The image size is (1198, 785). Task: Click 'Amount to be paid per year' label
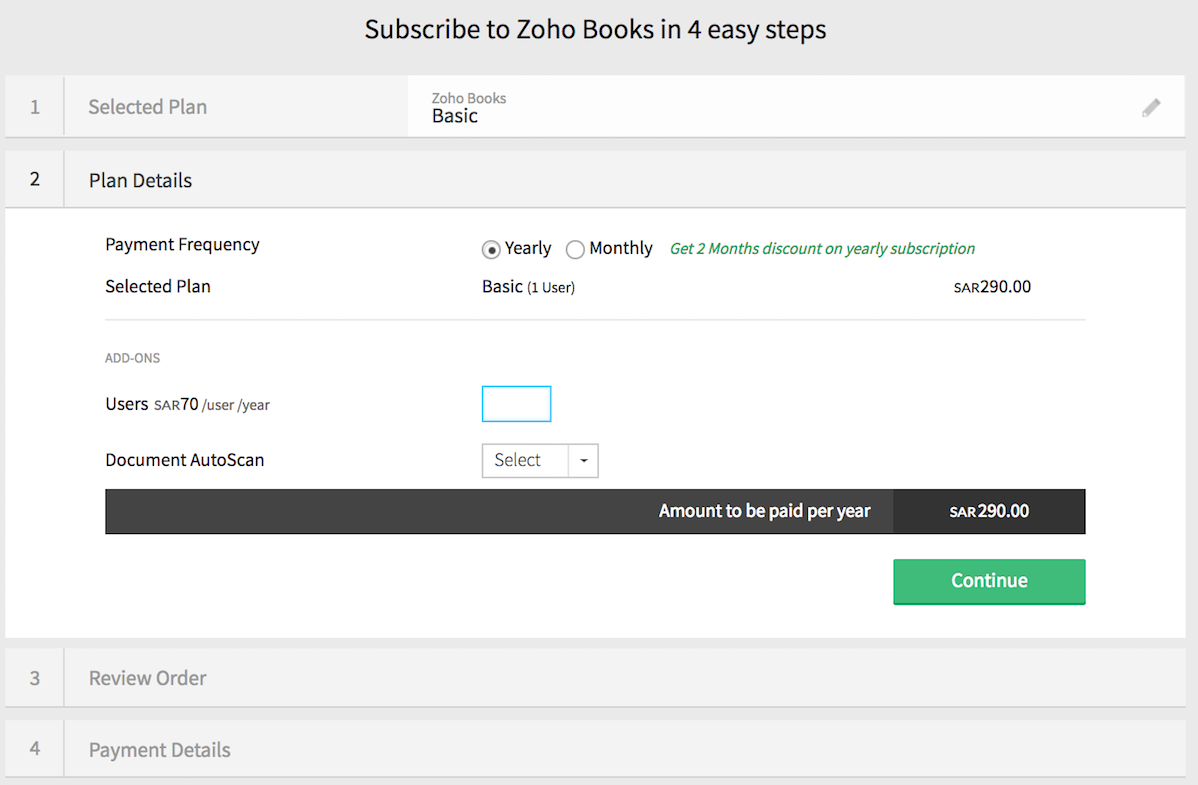click(x=764, y=511)
